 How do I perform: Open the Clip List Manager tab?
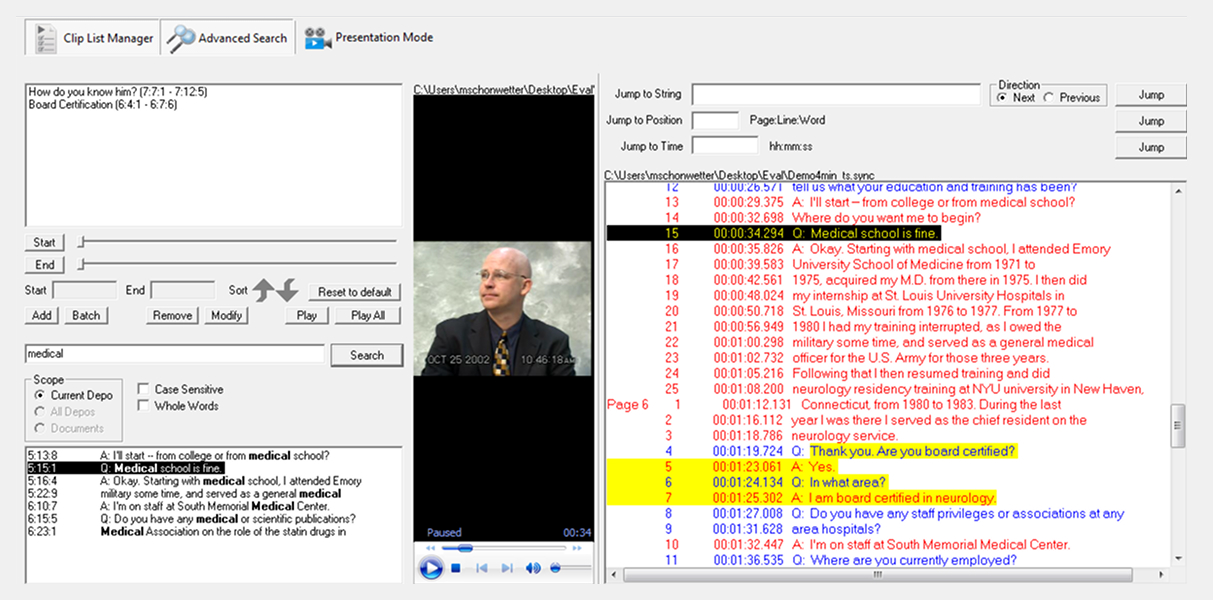coord(91,38)
